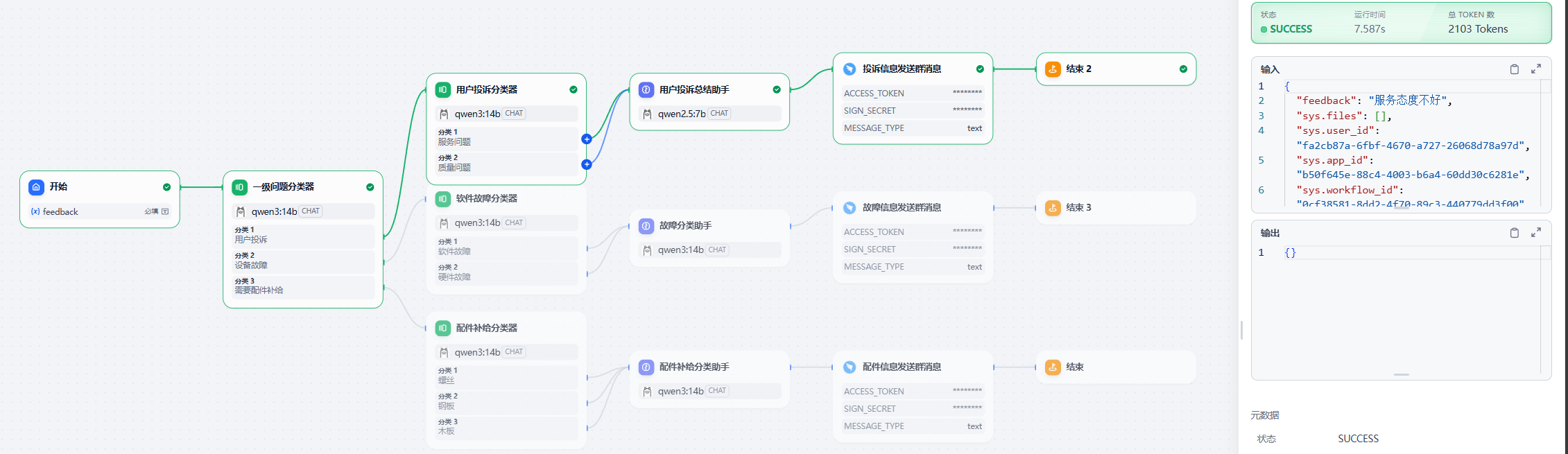Click ACCESS_TOKEN row in 投诉信息发送群消息

tap(913, 93)
